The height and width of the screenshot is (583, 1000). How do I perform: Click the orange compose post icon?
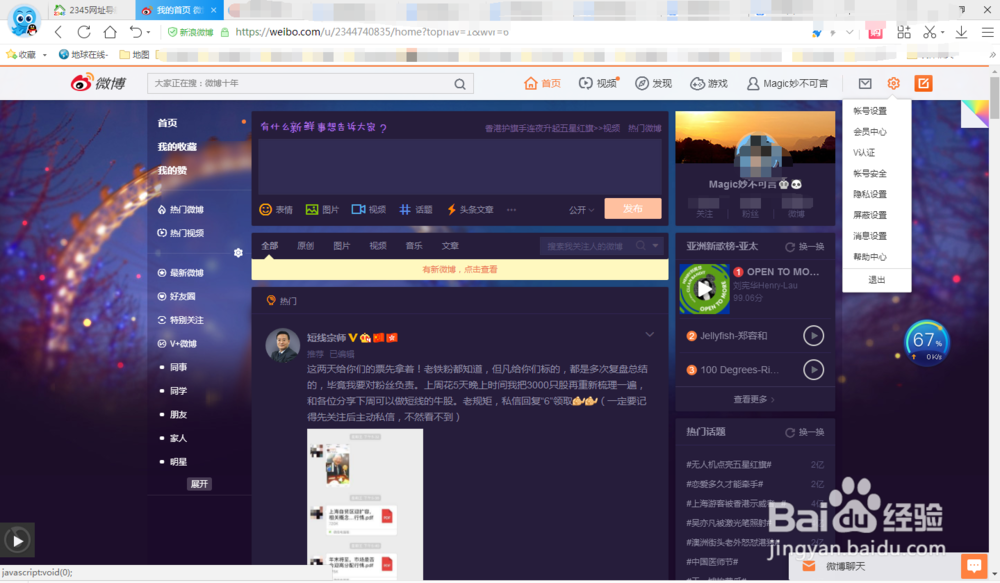pyautogui.click(x=923, y=84)
